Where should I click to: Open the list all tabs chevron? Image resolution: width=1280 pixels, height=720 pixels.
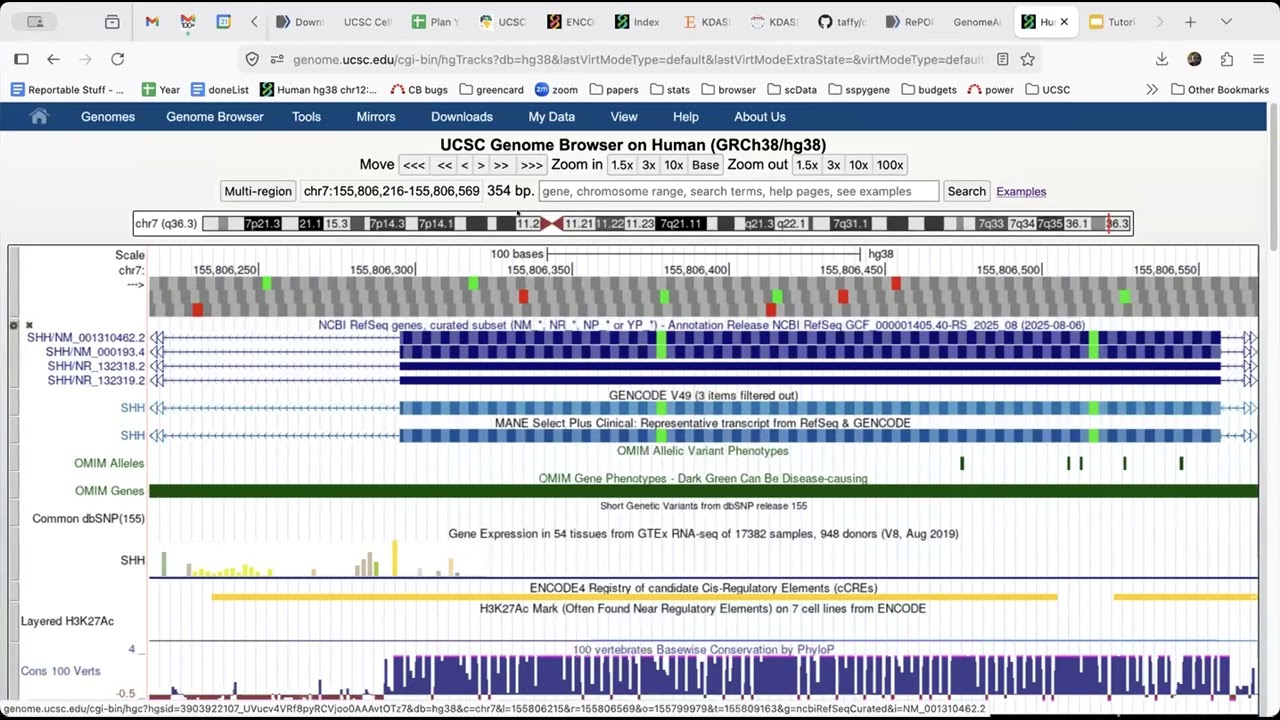tap(1226, 21)
